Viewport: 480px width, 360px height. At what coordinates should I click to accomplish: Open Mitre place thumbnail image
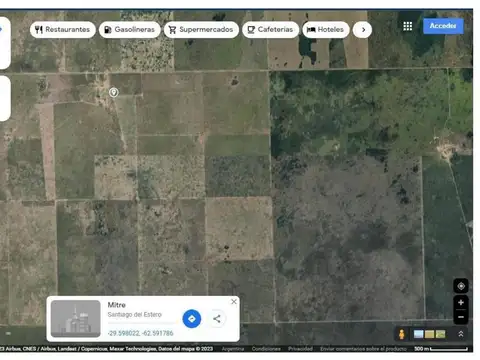pos(76,319)
